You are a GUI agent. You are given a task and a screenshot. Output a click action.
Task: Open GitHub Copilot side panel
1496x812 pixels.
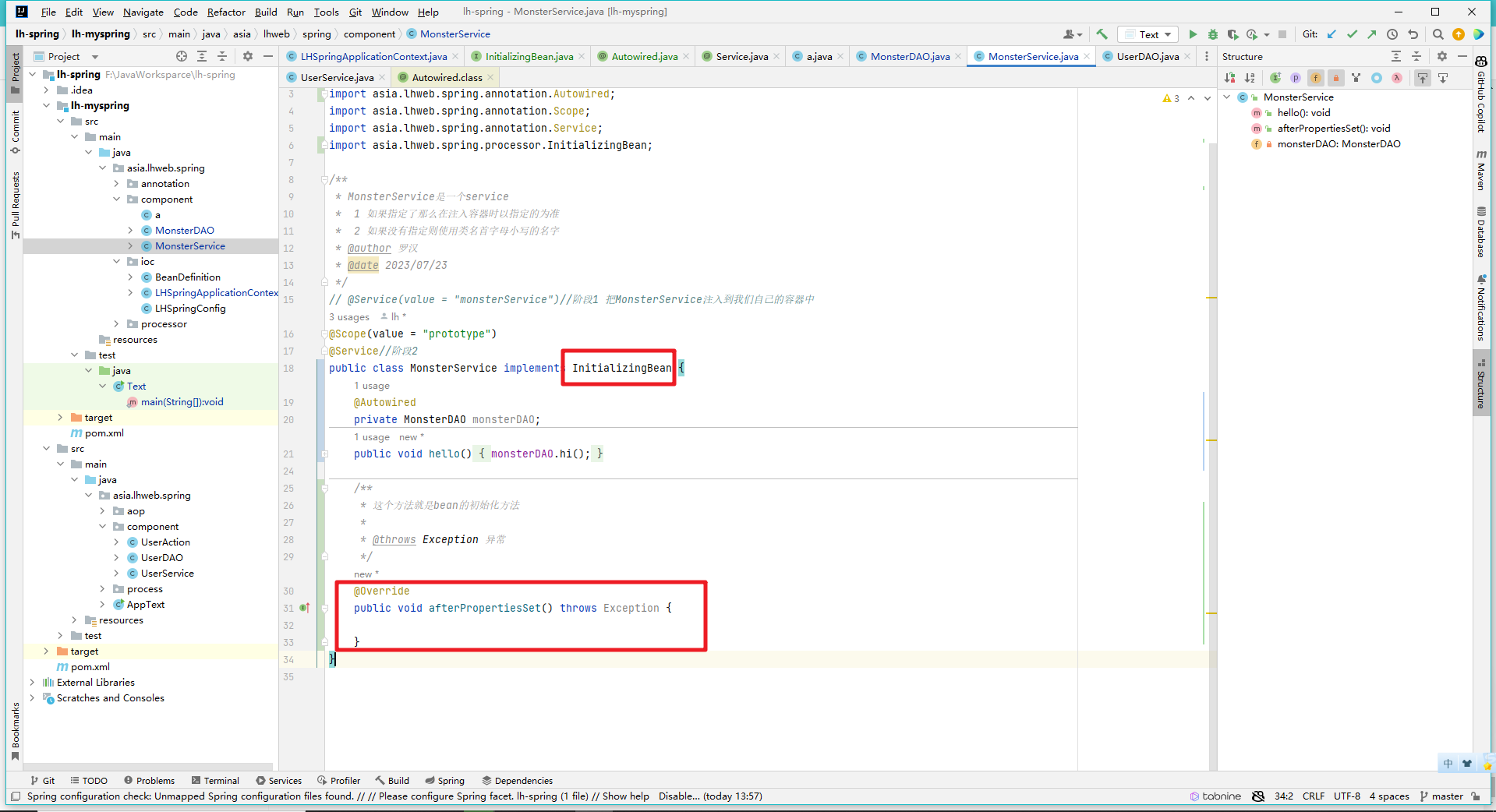pyautogui.click(x=1481, y=94)
